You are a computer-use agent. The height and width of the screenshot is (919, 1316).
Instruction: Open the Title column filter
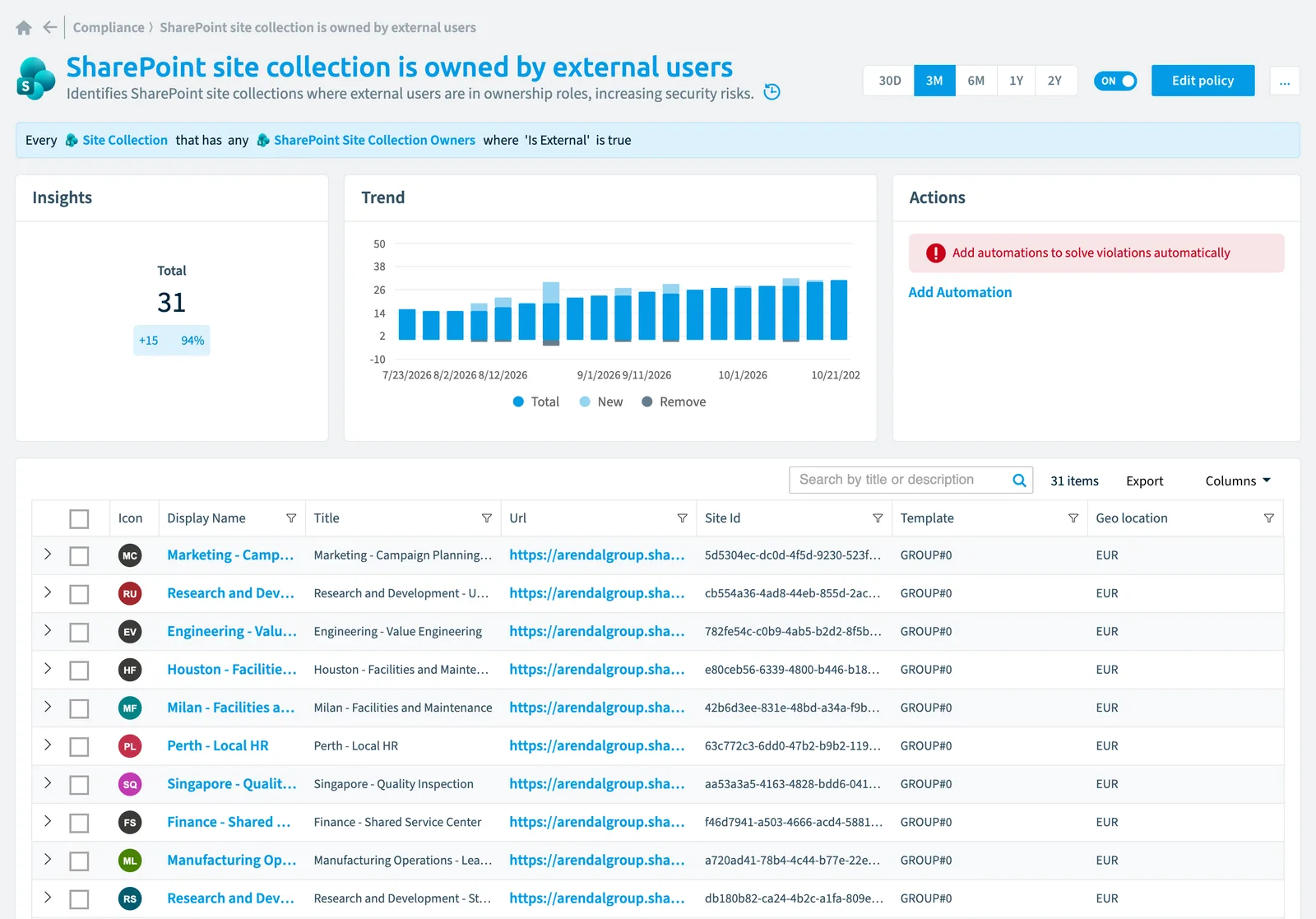click(487, 518)
